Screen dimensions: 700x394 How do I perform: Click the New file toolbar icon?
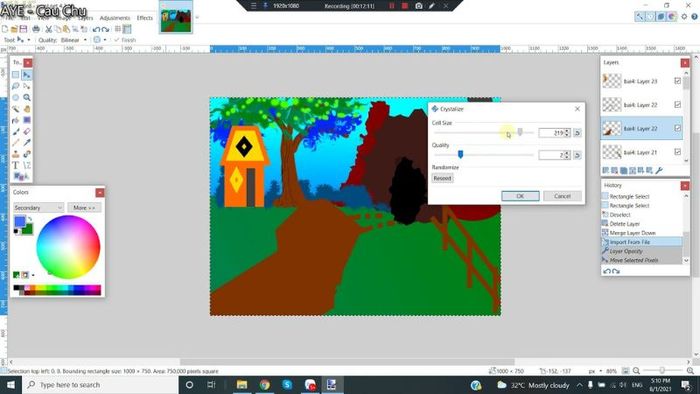4,29
